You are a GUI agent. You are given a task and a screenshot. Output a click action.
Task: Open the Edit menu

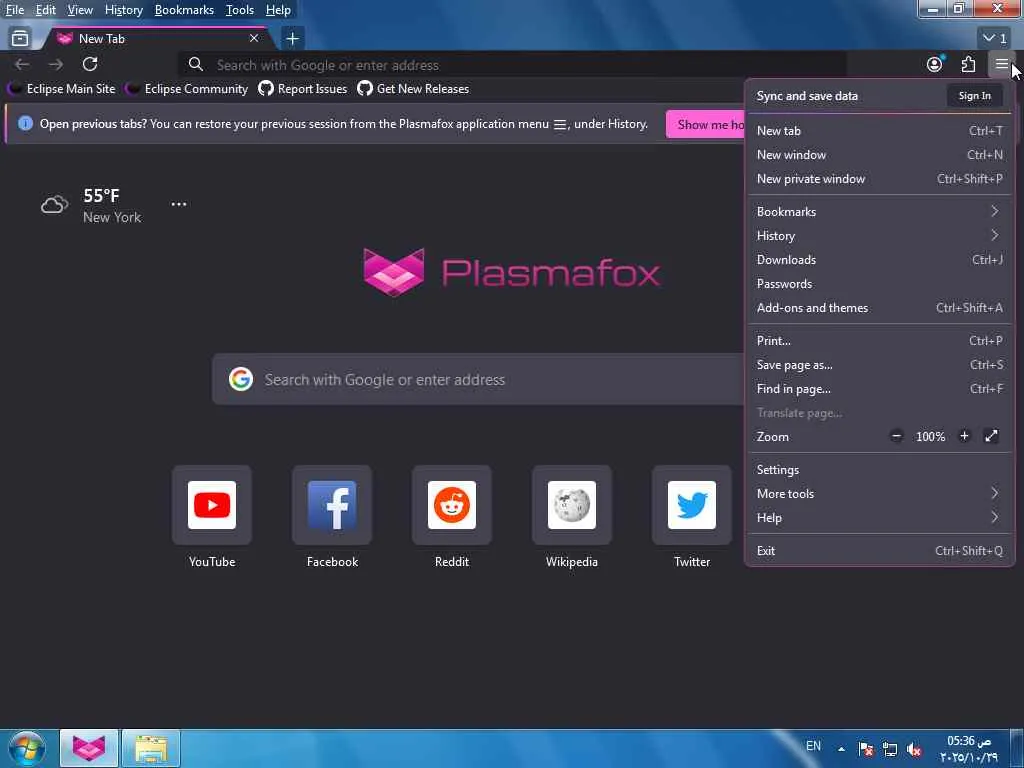(45, 10)
